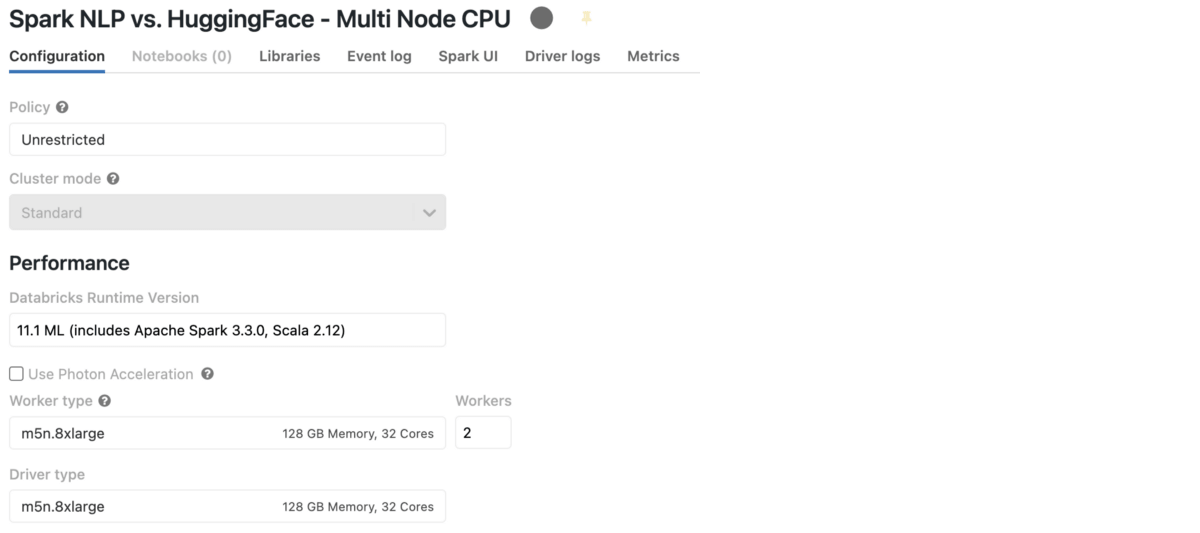Open the Driver type m5n.8xlarge selector

[x=227, y=507]
